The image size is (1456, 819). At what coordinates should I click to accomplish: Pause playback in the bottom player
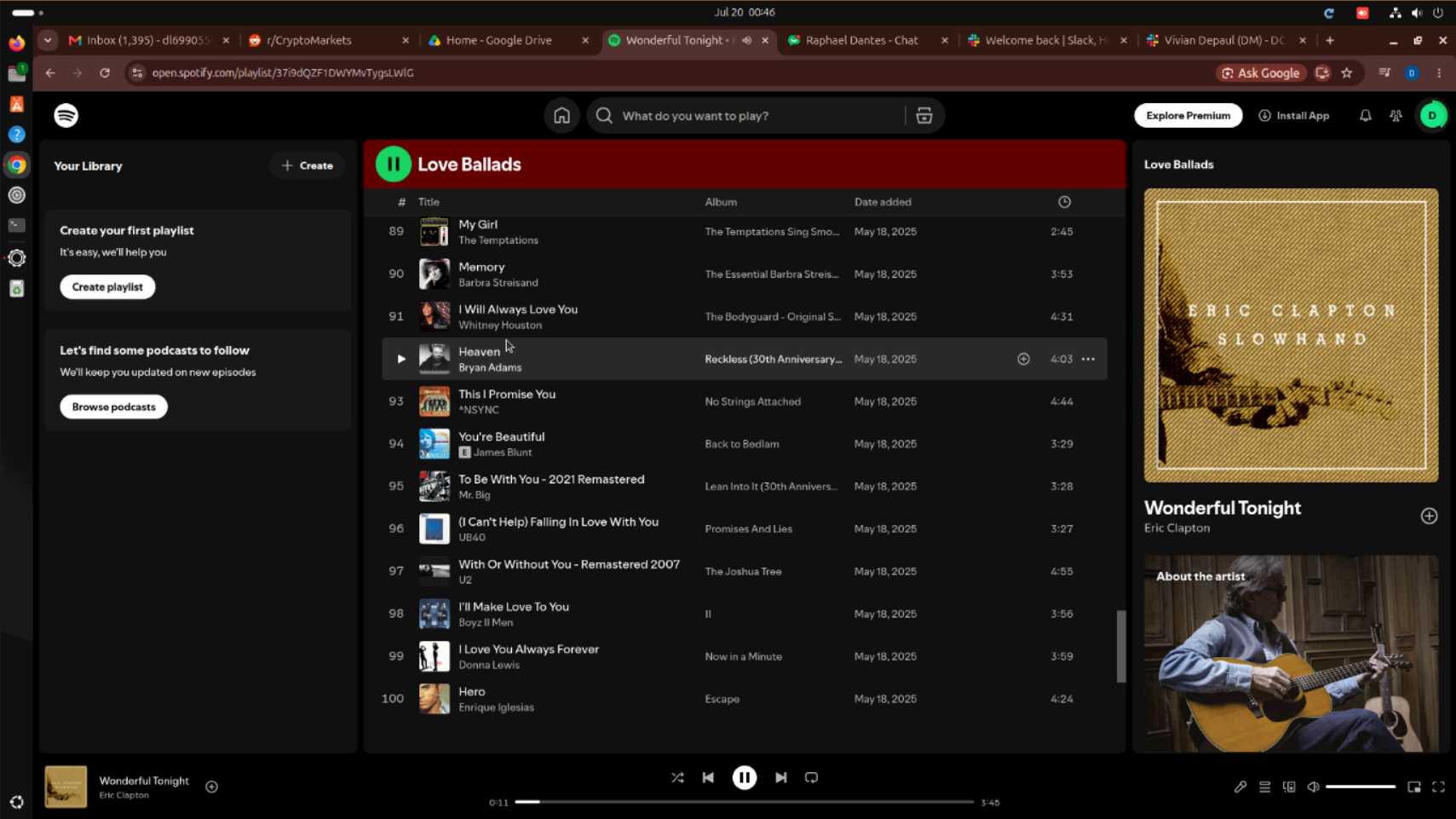(744, 777)
